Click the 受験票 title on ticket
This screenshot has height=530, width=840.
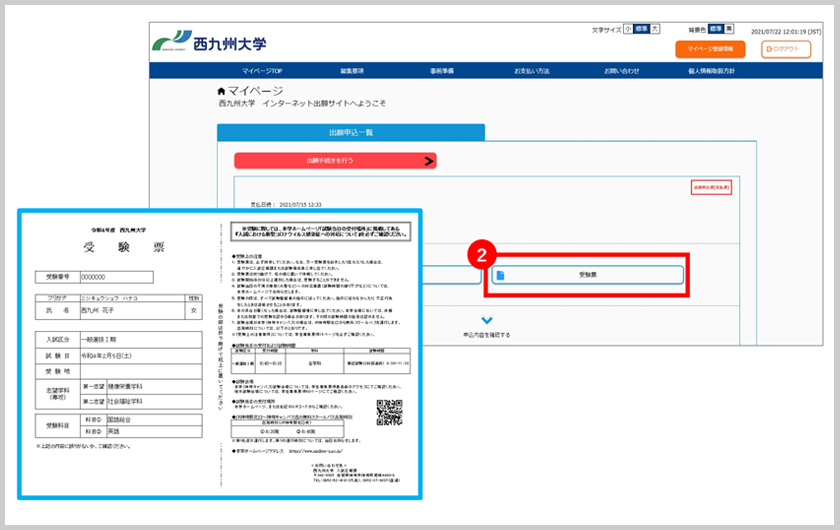pos(124,247)
